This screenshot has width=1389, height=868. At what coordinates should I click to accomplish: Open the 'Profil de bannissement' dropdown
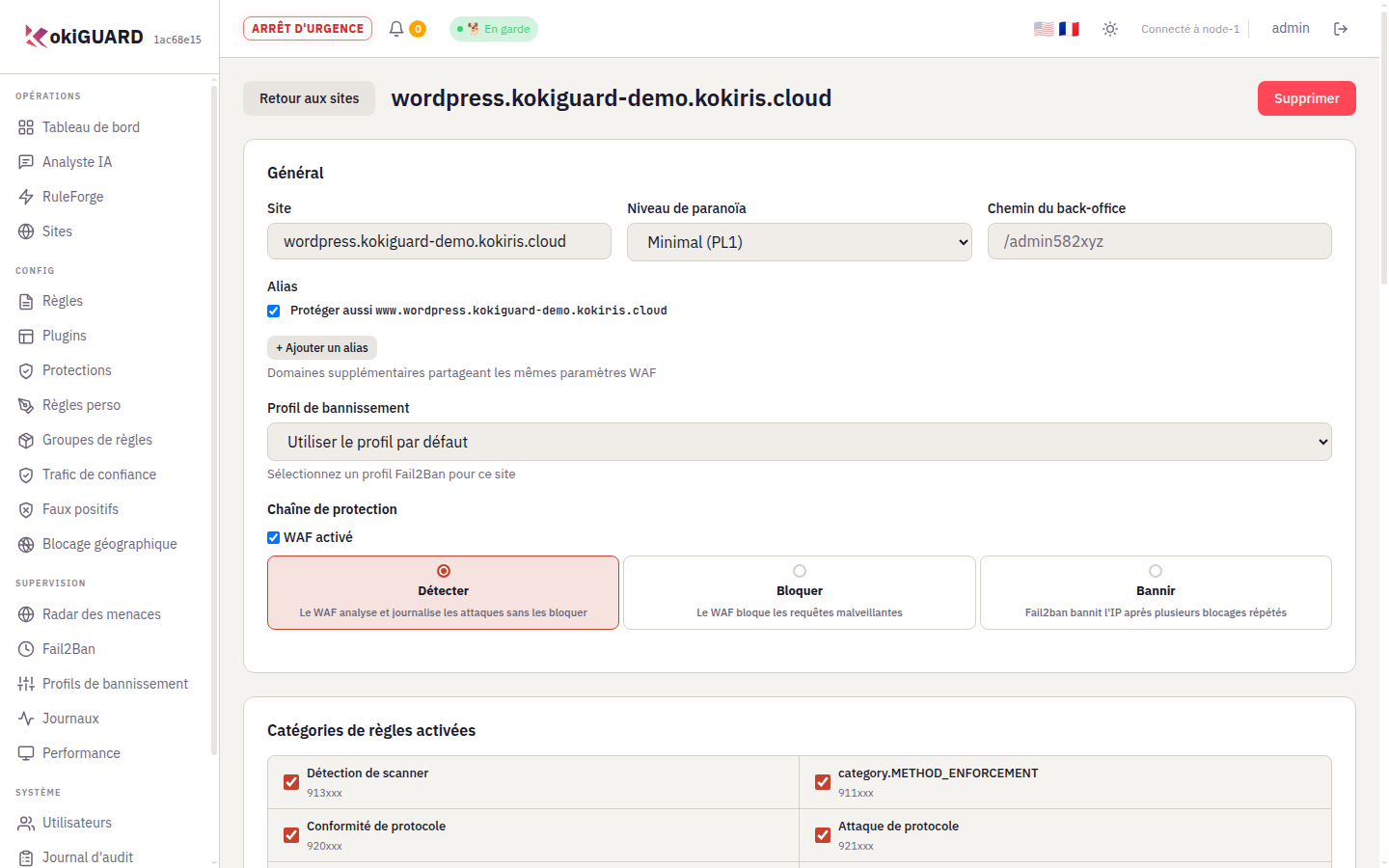[800, 442]
